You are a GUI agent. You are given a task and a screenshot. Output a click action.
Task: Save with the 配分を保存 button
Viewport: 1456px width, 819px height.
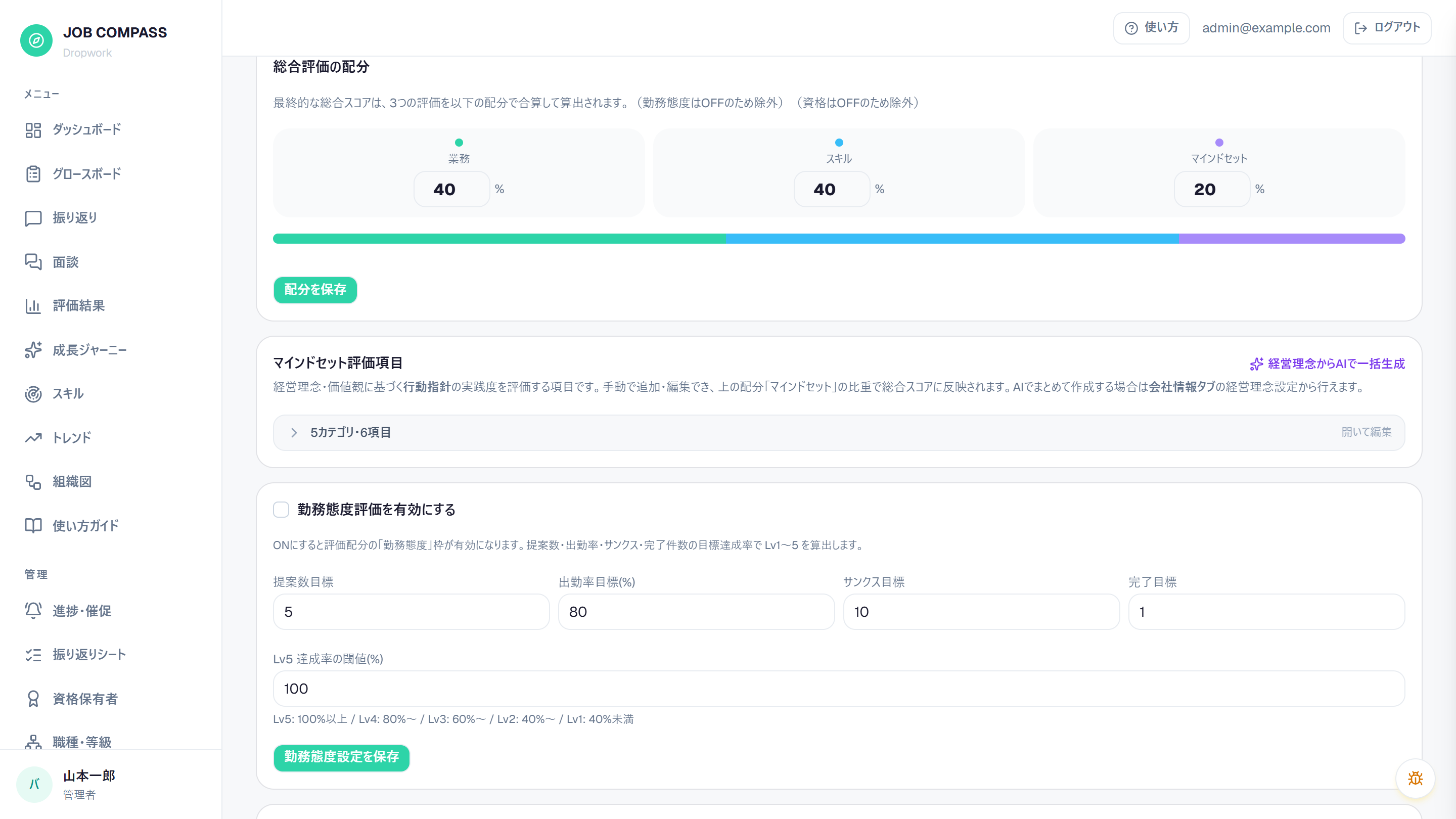(x=315, y=290)
